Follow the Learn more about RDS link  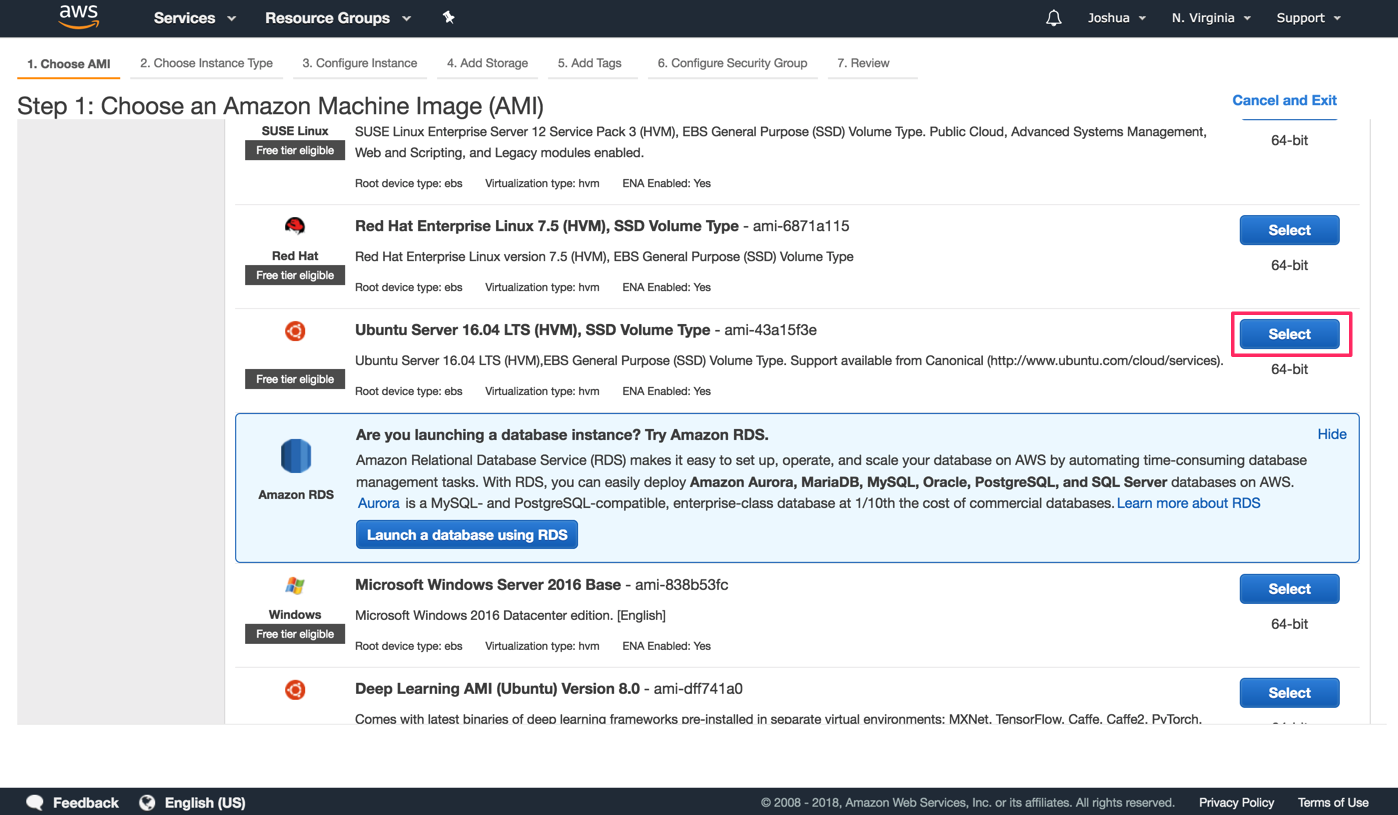point(1188,503)
